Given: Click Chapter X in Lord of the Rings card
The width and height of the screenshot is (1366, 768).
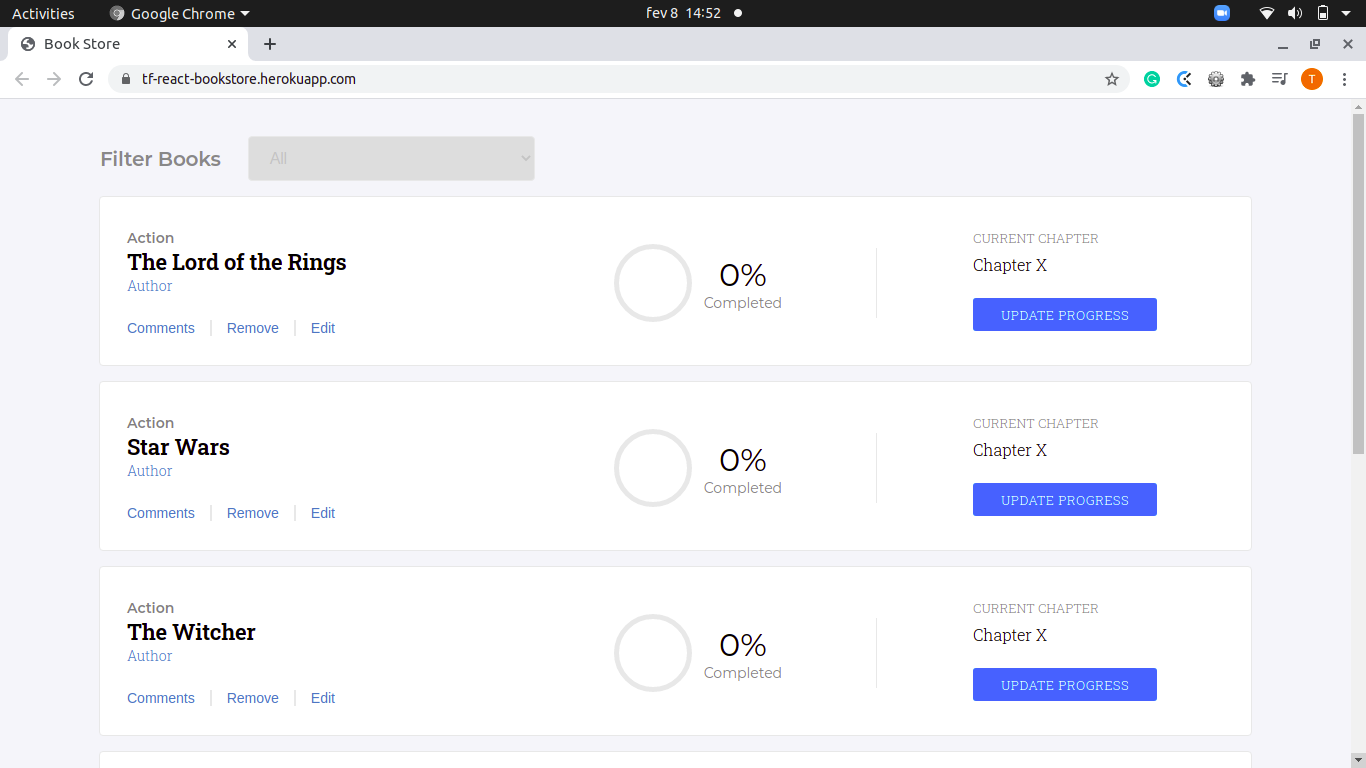Looking at the screenshot, I should click(1010, 265).
